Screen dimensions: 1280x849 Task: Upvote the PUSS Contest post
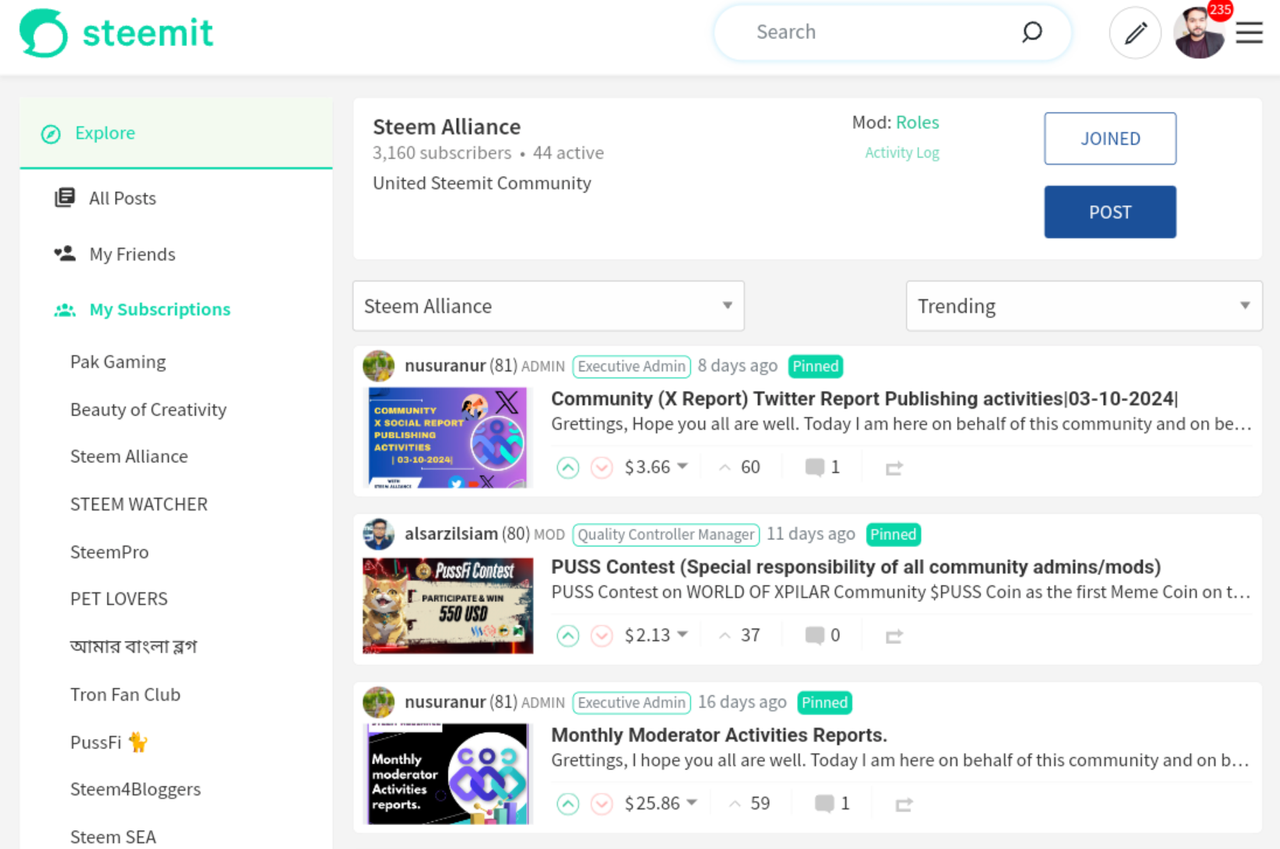click(x=568, y=635)
